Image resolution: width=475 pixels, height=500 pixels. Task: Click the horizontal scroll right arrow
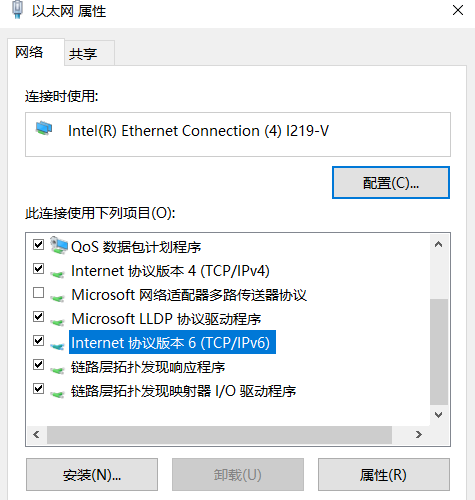tap(419, 435)
